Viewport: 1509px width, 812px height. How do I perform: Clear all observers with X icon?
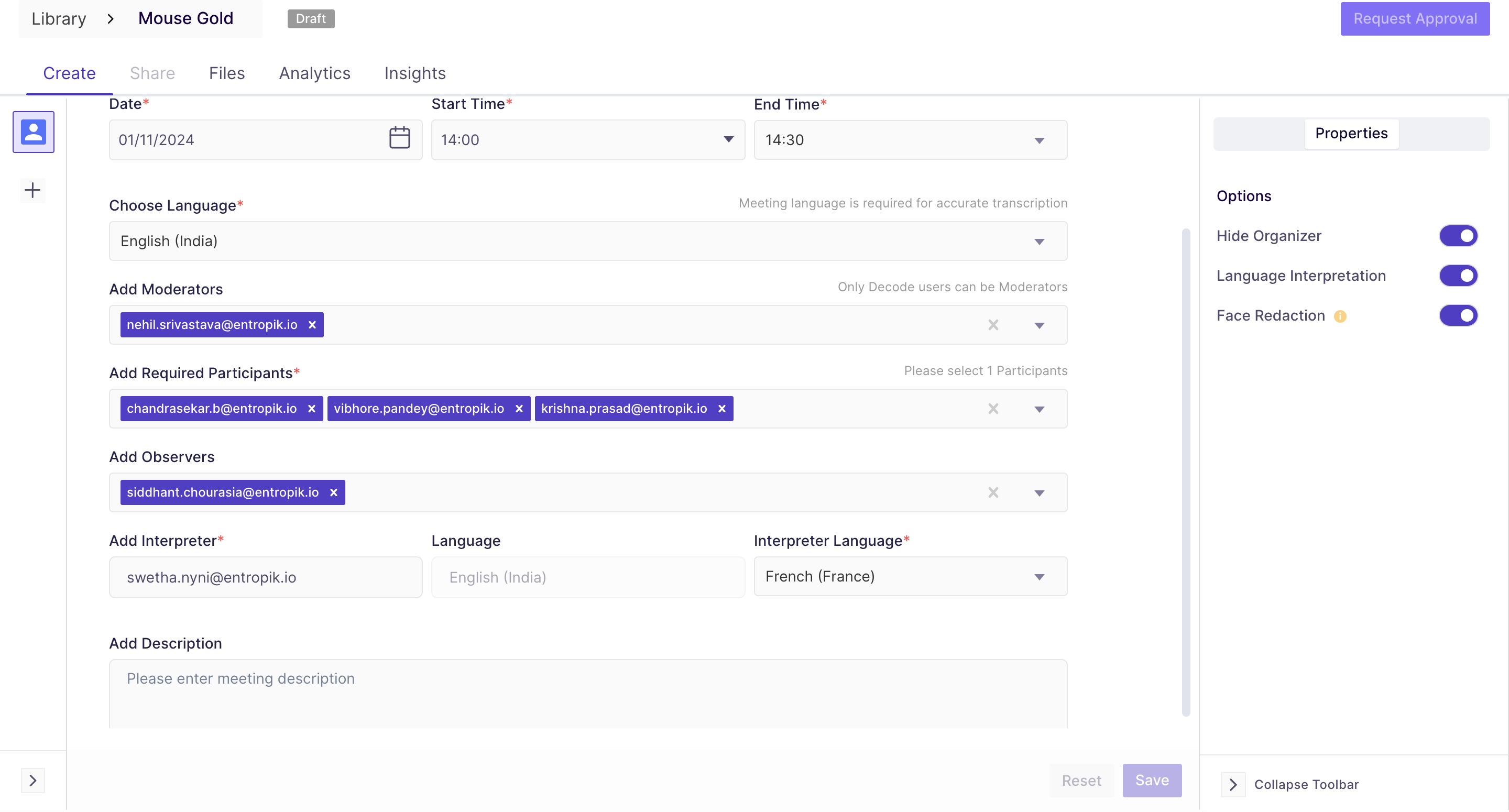coord(993,493)
